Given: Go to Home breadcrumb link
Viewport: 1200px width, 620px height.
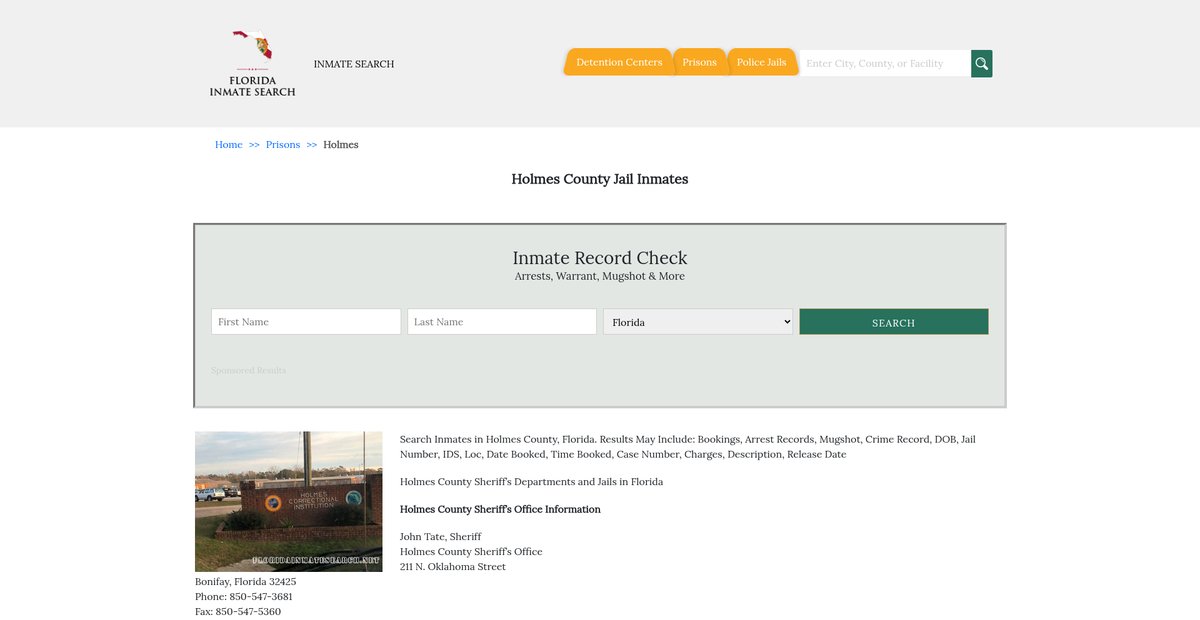Looking at the screenshot, I should tap(229, 145).
